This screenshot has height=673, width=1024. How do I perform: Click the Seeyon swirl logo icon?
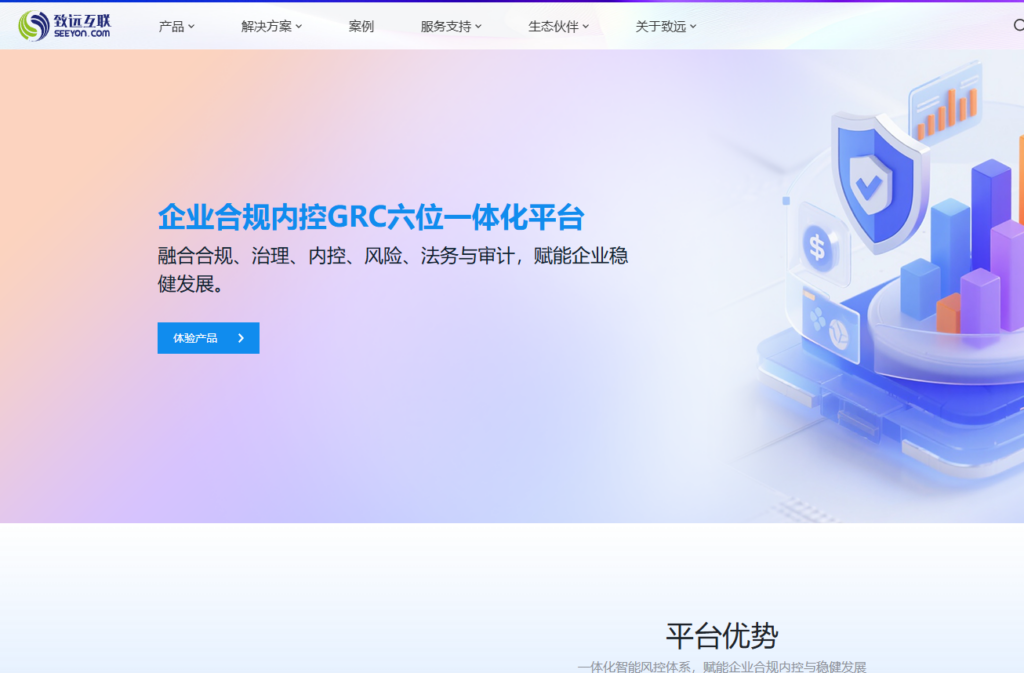[33, 24]
